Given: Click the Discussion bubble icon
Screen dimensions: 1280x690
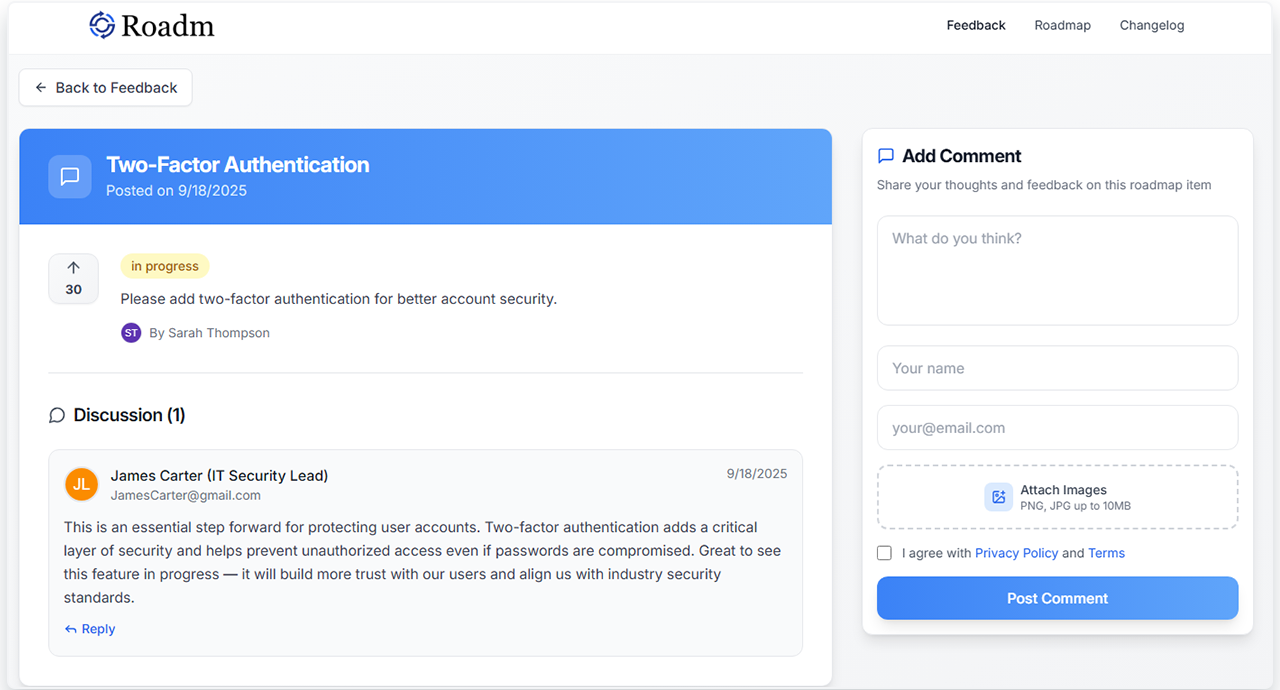Looking at the screenshot, I should pyautogui.click(x=57, y=415).
